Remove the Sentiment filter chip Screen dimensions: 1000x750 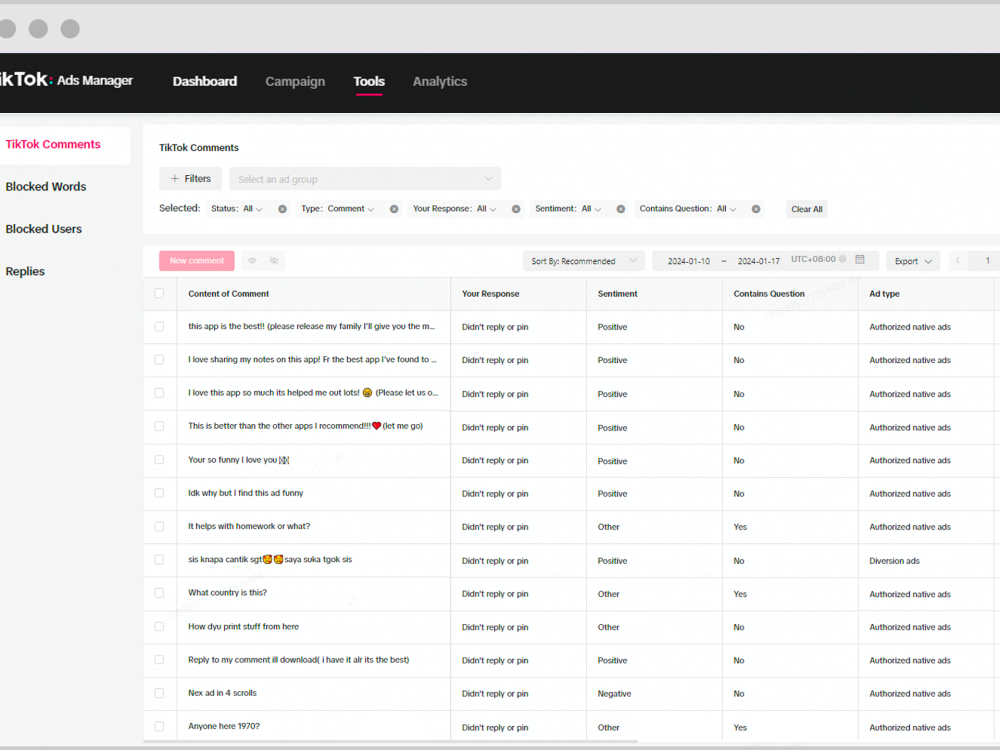(x=621, y=209)
